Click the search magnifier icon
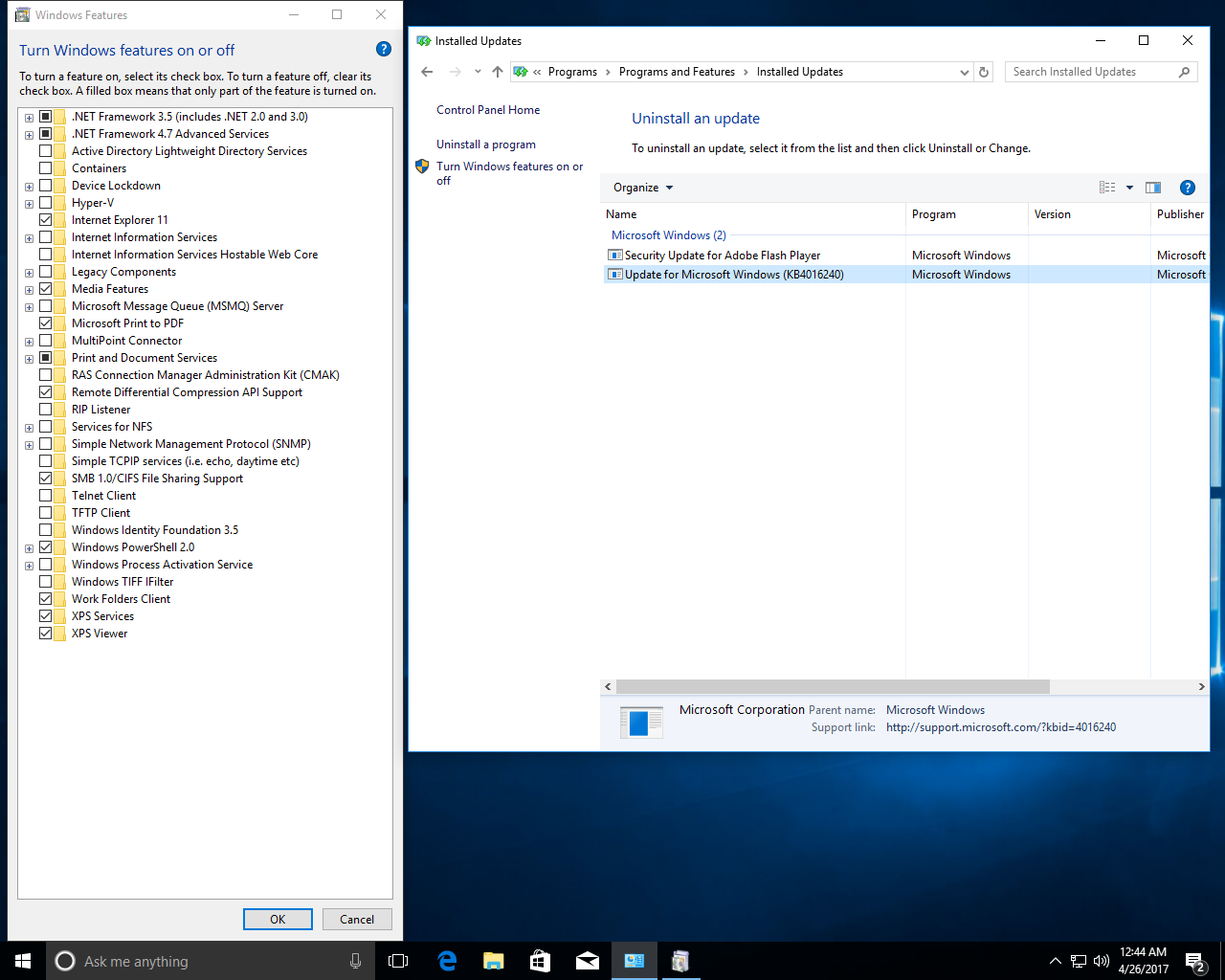1225x980 pixels. [1184, 72]
